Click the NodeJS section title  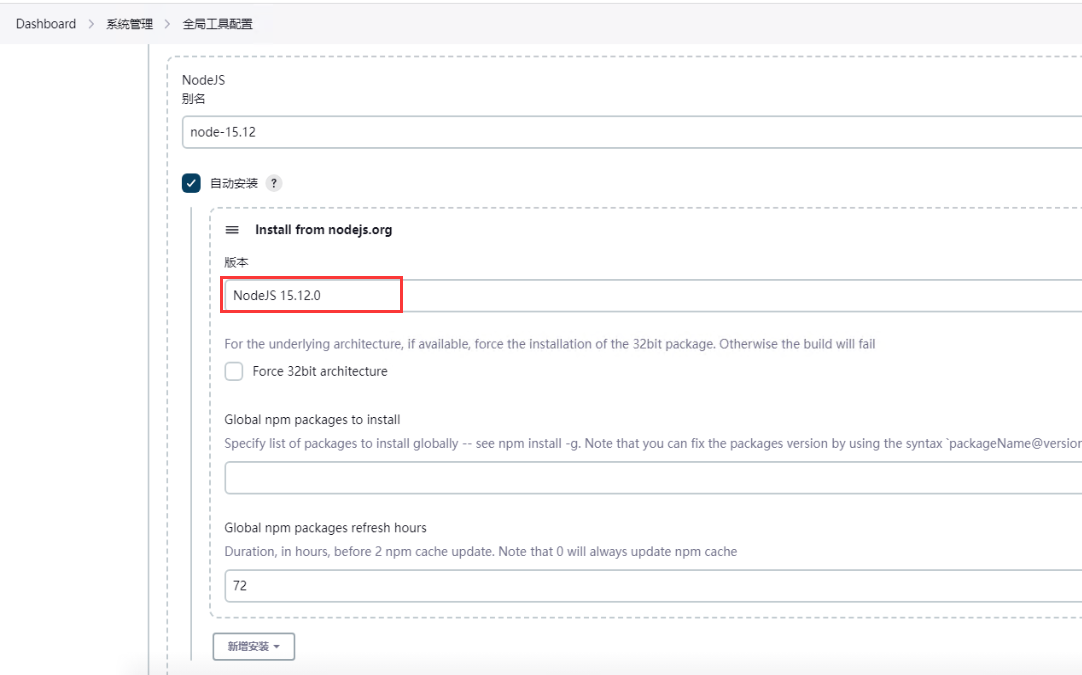pyautogui.click(x=203, y=80)
